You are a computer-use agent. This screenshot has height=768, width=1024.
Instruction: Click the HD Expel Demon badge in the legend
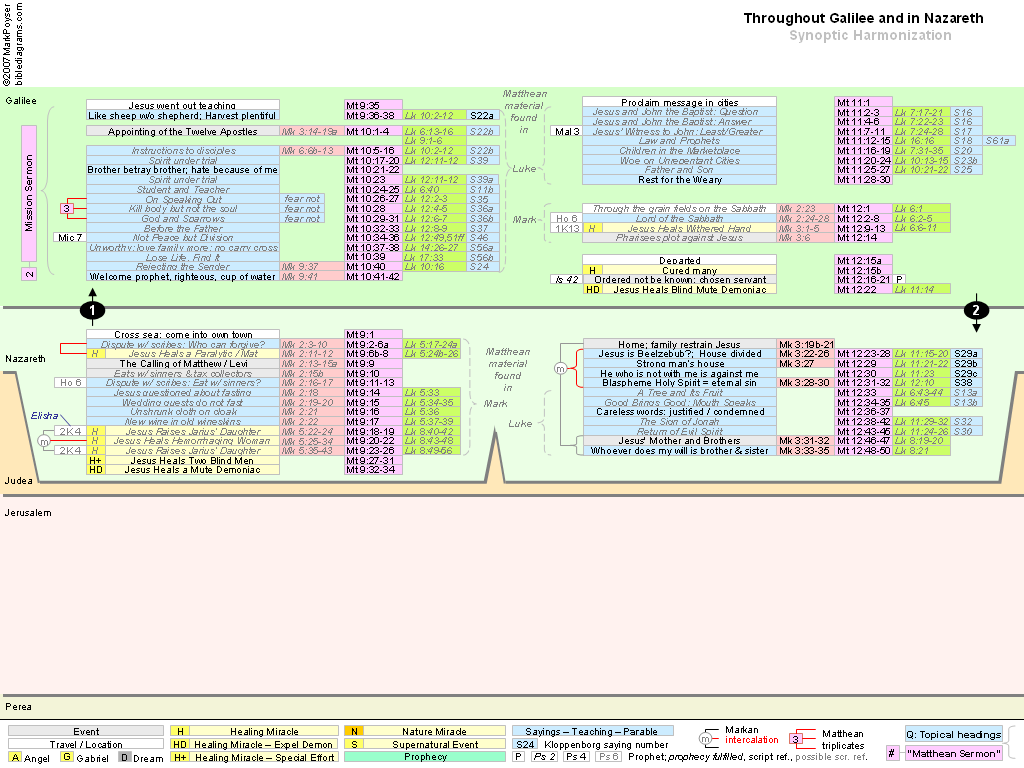coord(180,744)
